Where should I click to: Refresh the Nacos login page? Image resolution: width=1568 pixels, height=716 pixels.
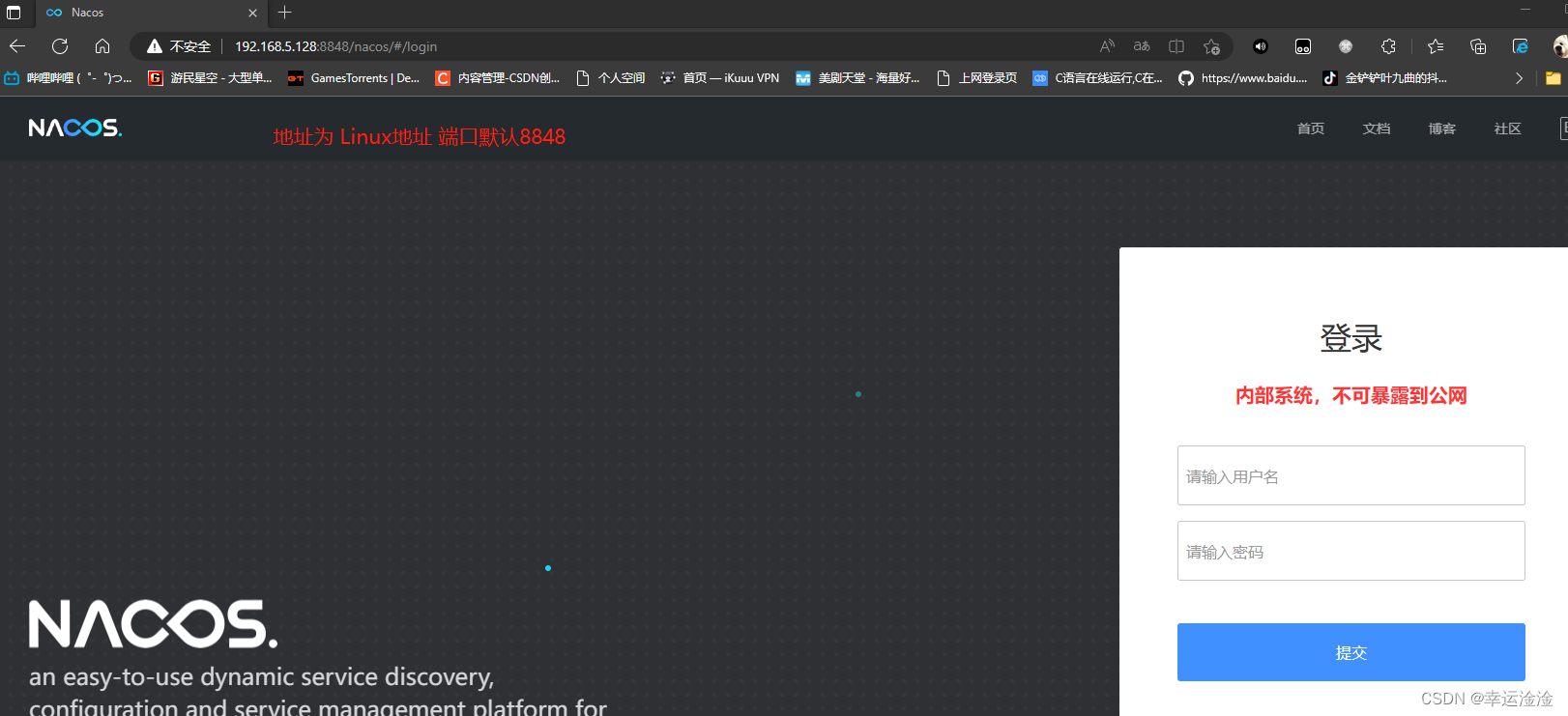click(60, 46)
